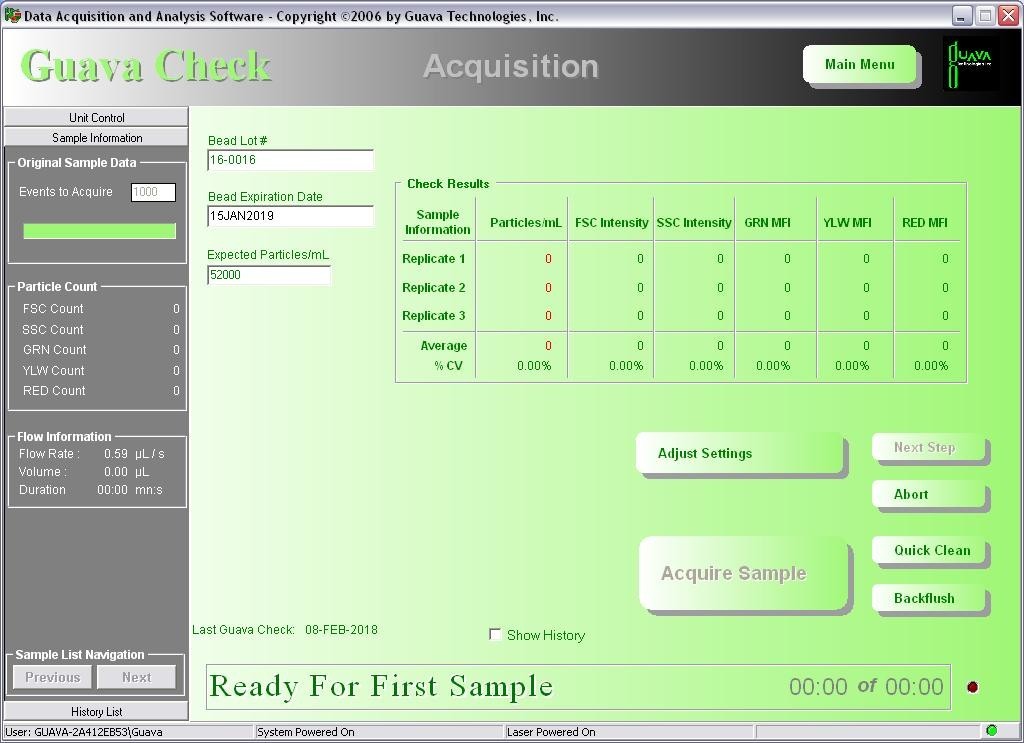Image resolution: width=1024 pixels, height=743 pixels.
Task: Click the Particles/mL column header
Action: [x=526, y=223]
